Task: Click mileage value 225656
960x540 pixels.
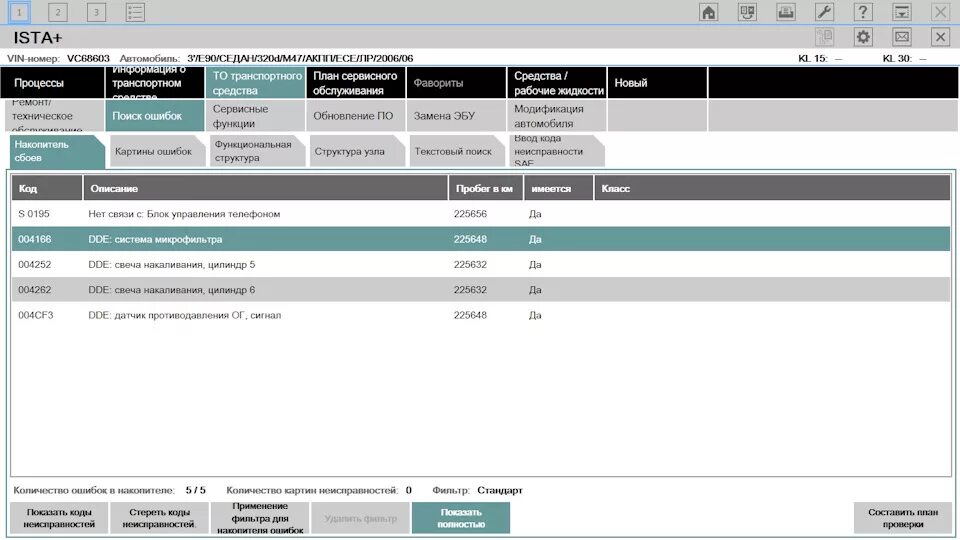Action: click(x=470, y=214)
